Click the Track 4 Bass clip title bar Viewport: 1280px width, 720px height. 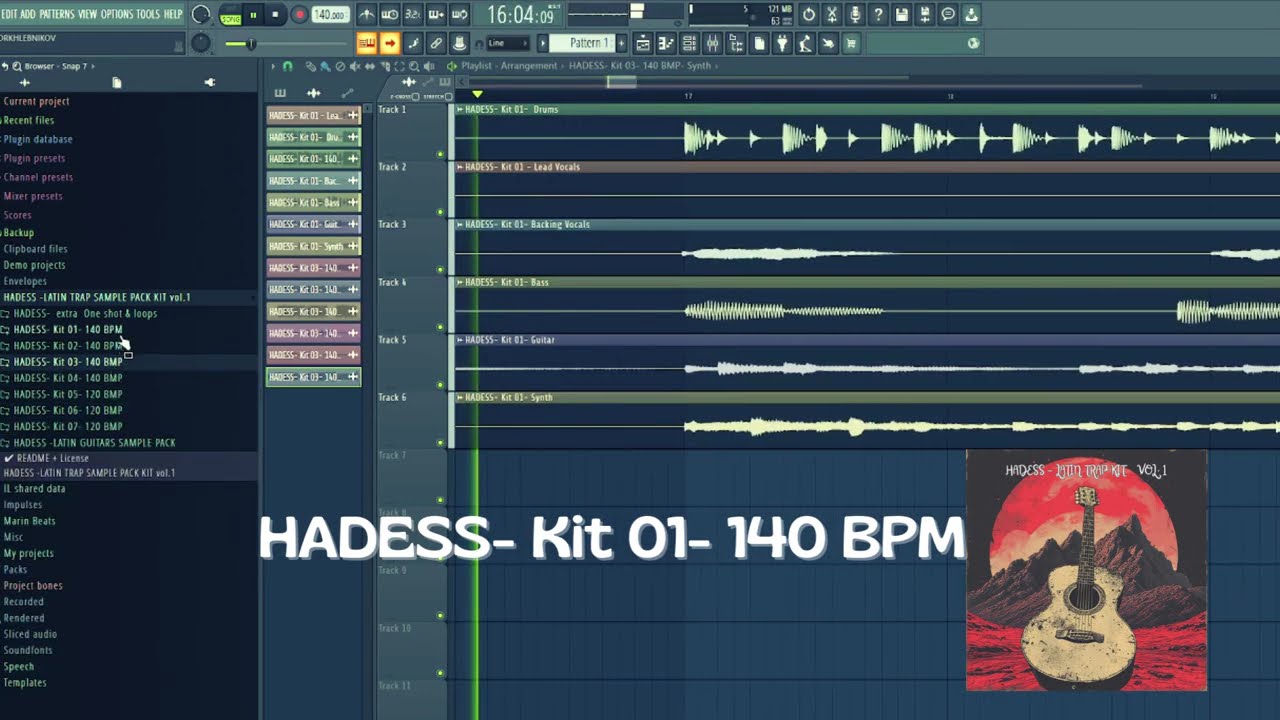coord(867,282)
